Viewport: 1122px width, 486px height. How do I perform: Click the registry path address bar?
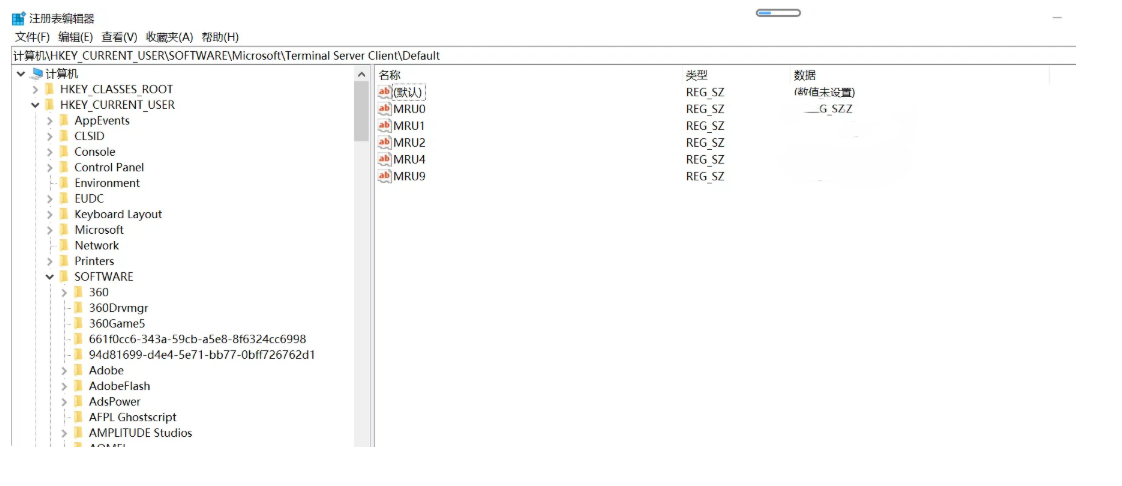[540, 56]
